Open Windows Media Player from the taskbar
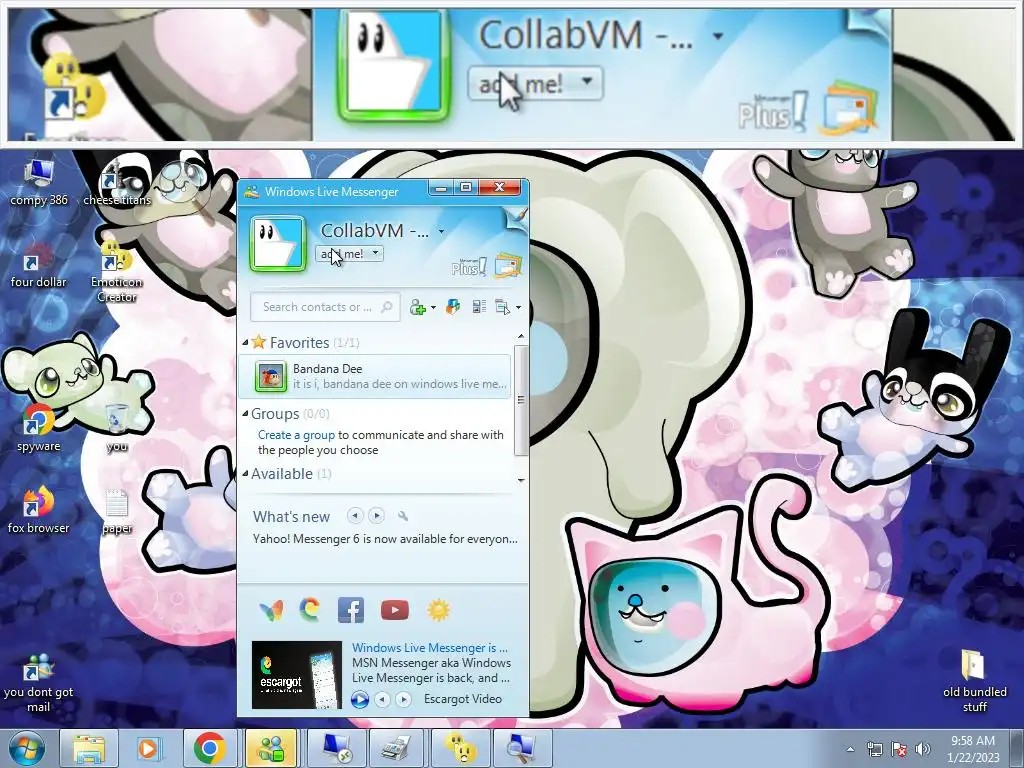This screenshot has width=1024, height=768. tap(148, 748)
